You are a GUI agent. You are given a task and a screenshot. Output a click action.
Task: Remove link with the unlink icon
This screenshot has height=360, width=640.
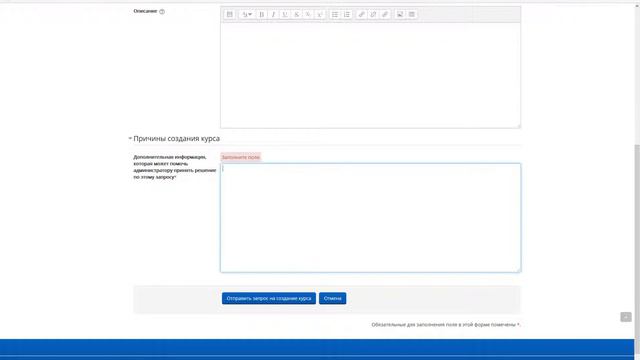point(373,14)
